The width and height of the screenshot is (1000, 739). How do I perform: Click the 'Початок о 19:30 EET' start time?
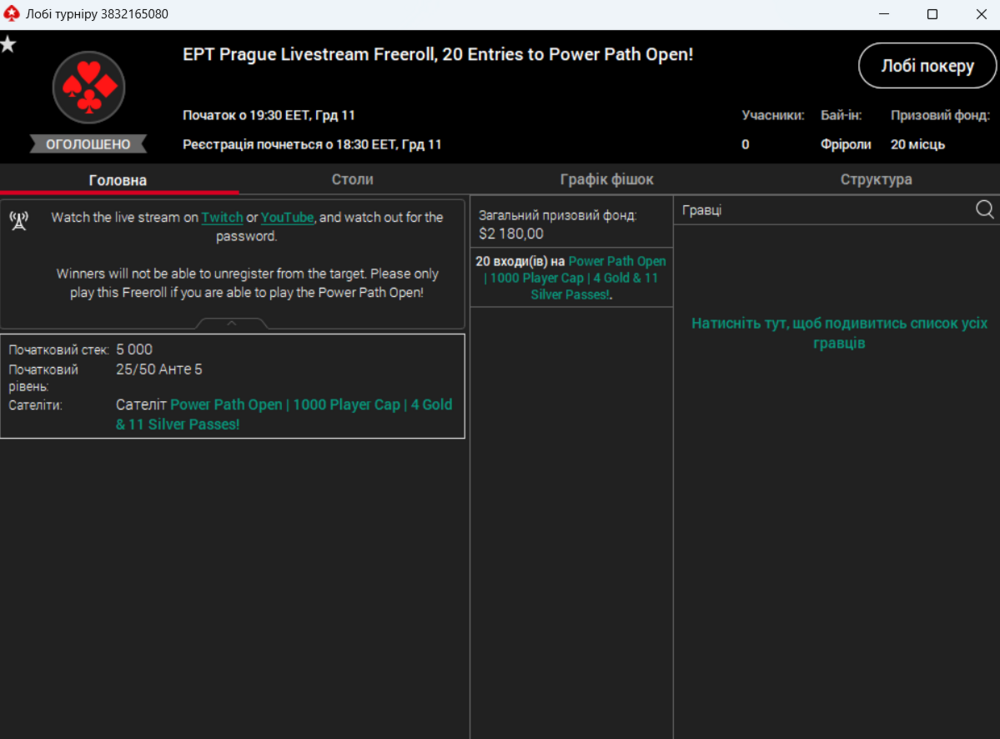(x=268, y=115)
